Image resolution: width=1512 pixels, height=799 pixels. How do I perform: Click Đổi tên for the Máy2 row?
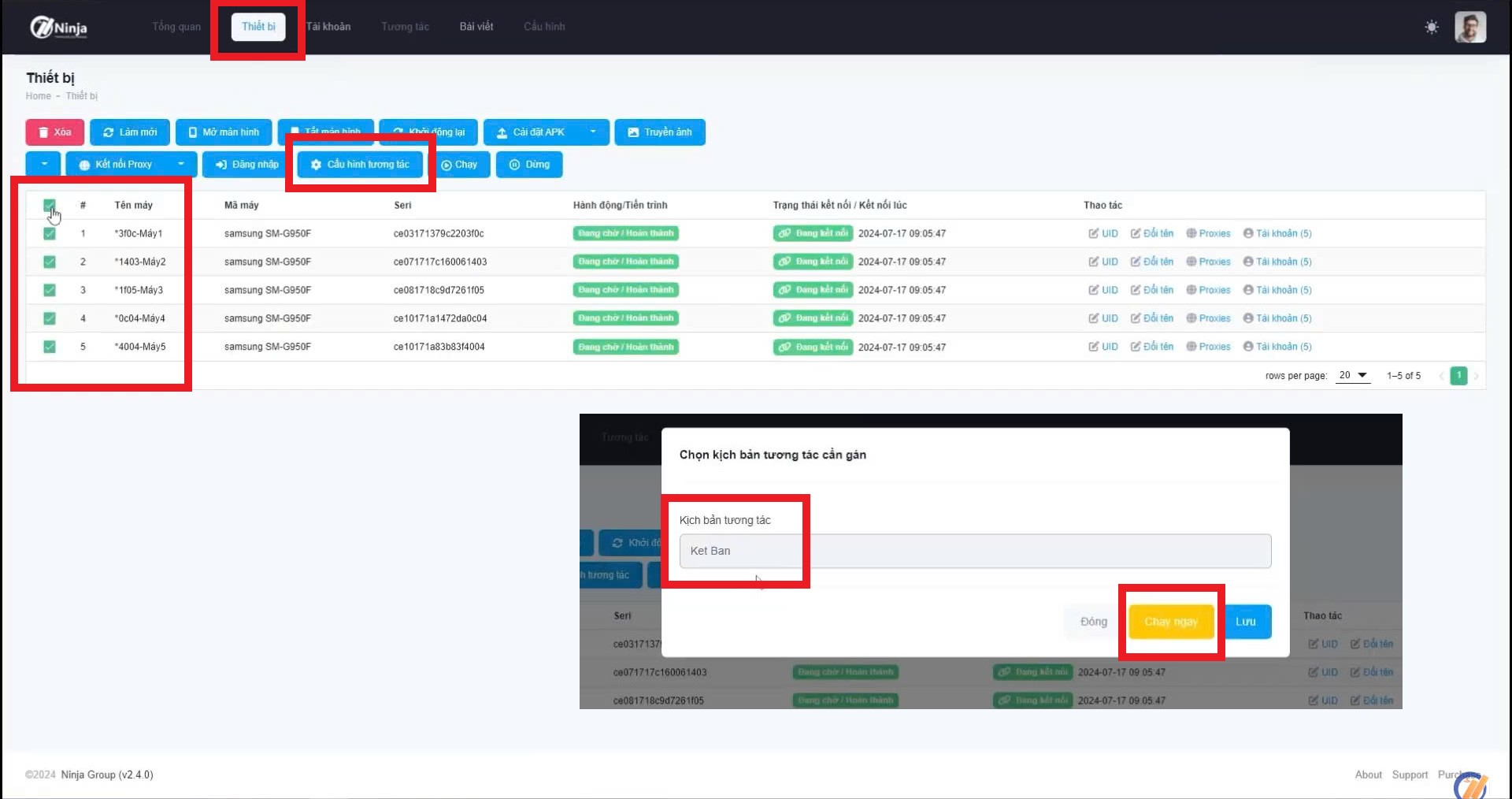(1152, 262)
